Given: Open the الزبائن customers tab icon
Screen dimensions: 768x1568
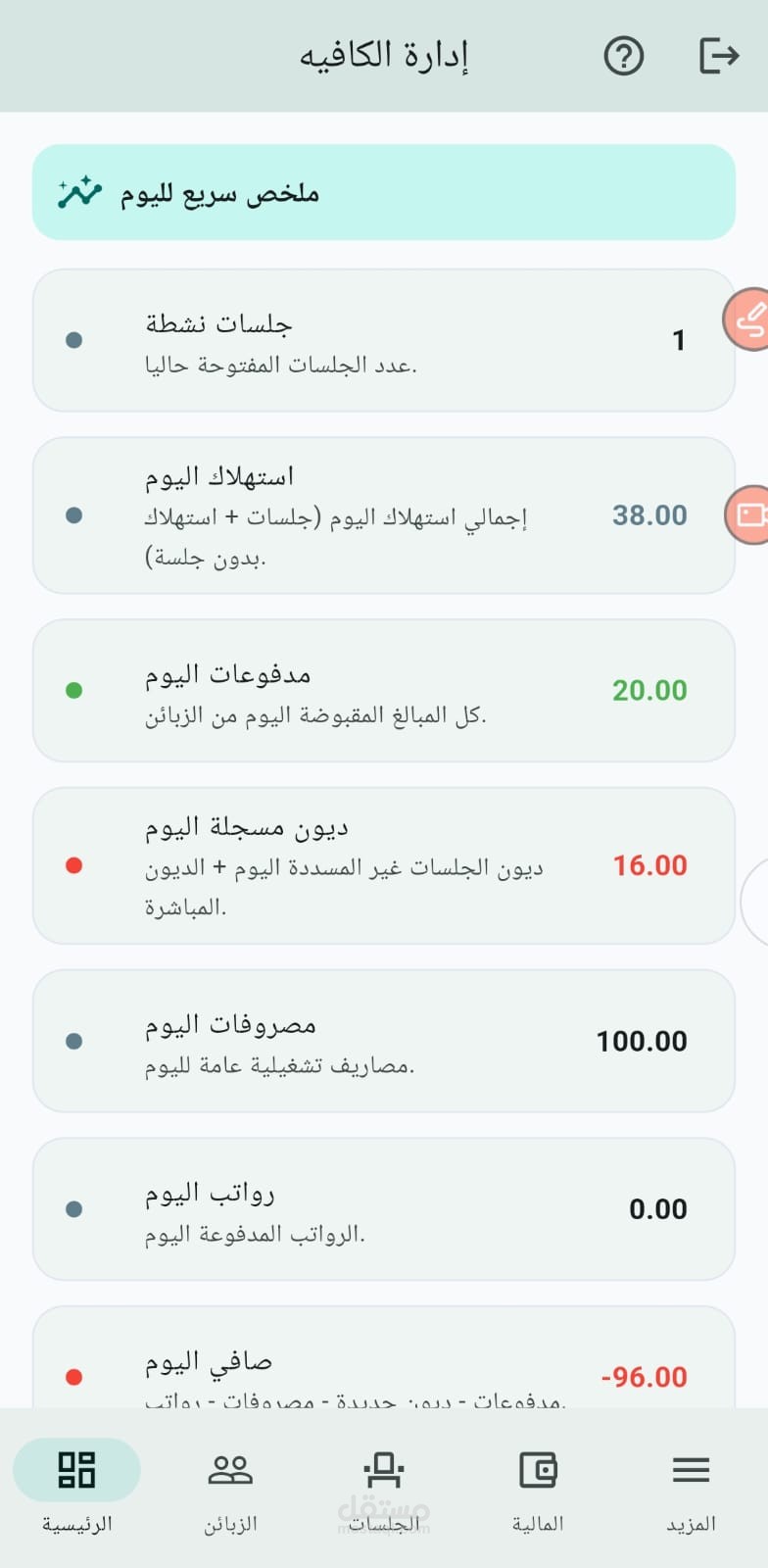Looking at the screenshot, I should pos(230,1470).
